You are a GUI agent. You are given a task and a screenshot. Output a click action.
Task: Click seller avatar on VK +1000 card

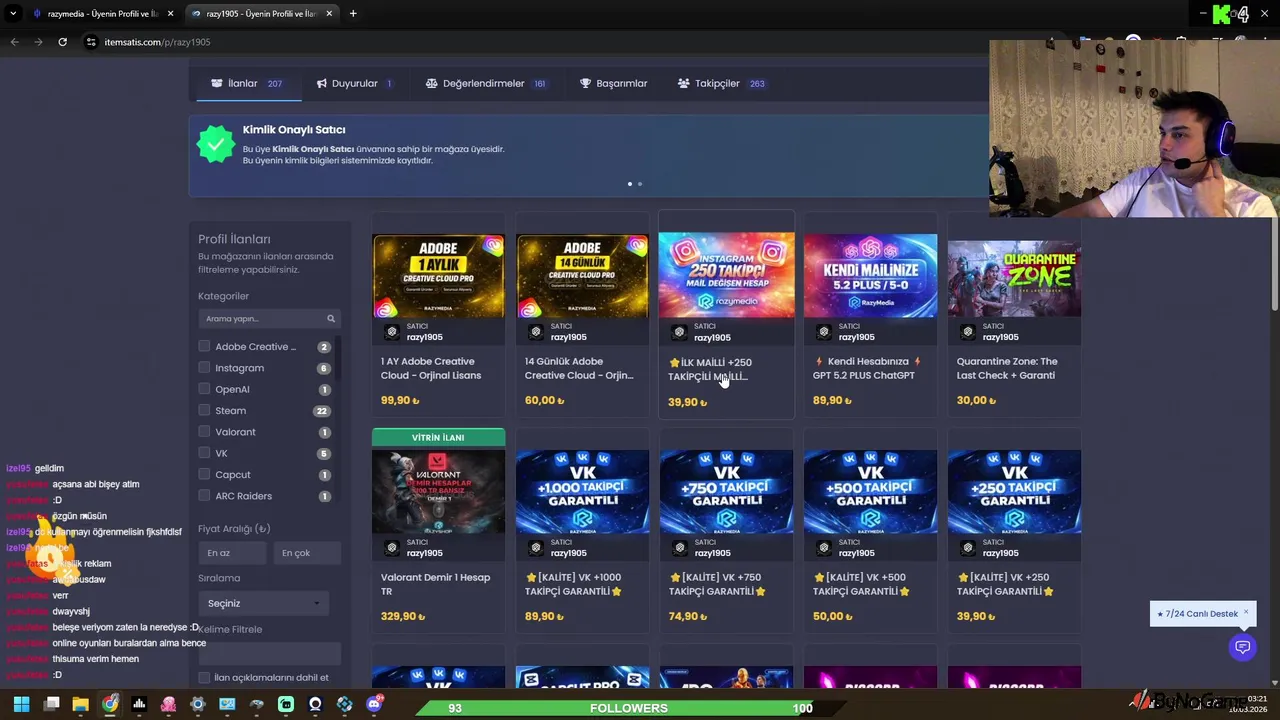[536, 548]
